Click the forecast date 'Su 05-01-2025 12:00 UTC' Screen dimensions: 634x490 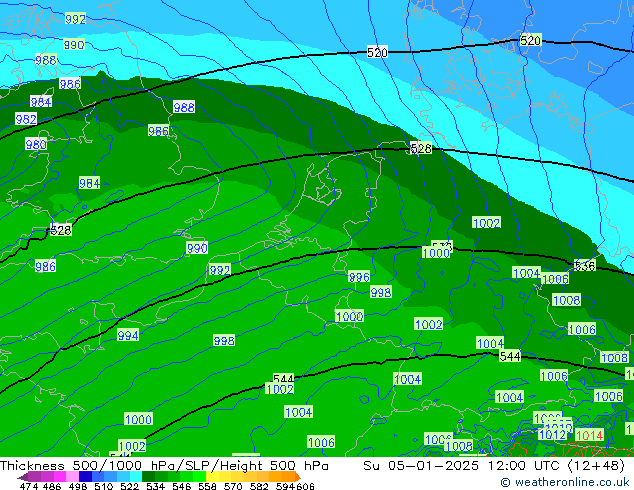[x=463, y=466]
